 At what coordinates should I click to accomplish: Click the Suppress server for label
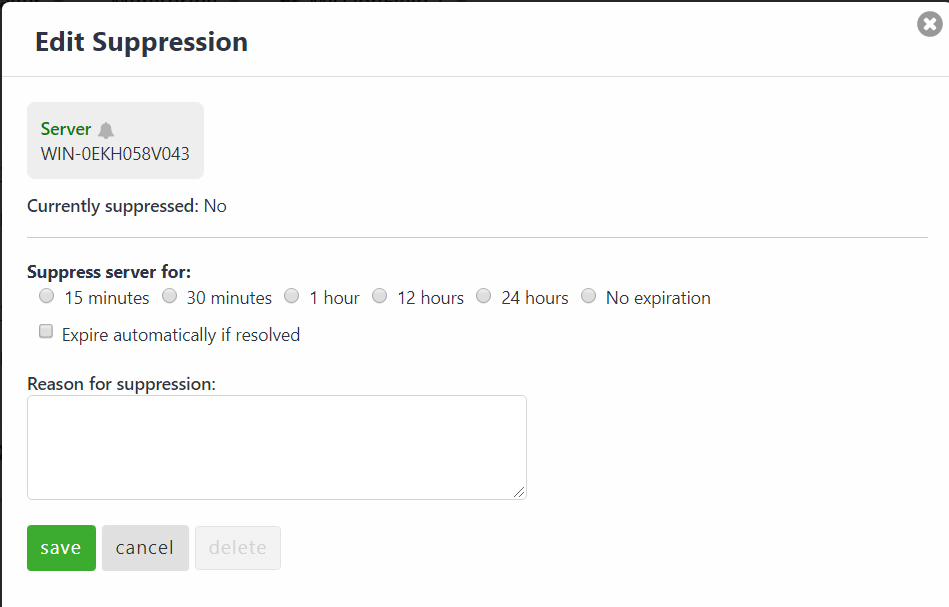click(109, 272)
